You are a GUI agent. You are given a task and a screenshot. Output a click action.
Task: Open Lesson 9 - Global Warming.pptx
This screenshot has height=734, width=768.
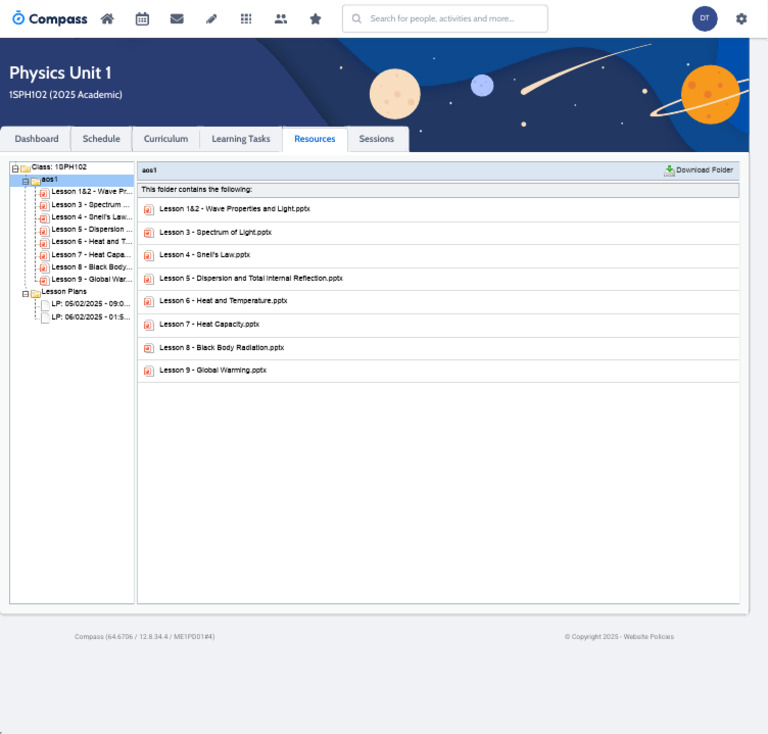[x=213, y=370]
